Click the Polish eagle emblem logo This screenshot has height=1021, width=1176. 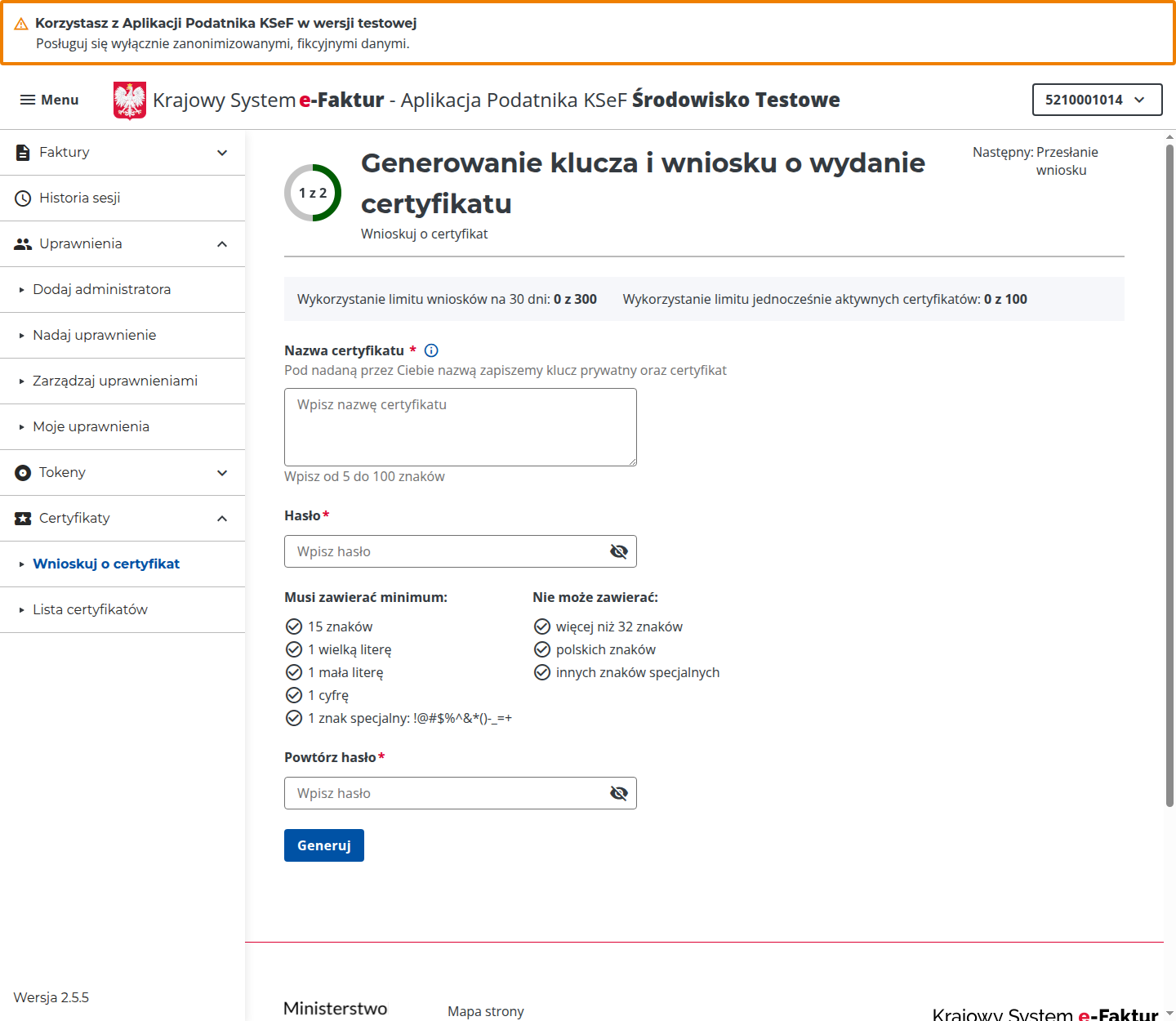(x=130, y=100)
